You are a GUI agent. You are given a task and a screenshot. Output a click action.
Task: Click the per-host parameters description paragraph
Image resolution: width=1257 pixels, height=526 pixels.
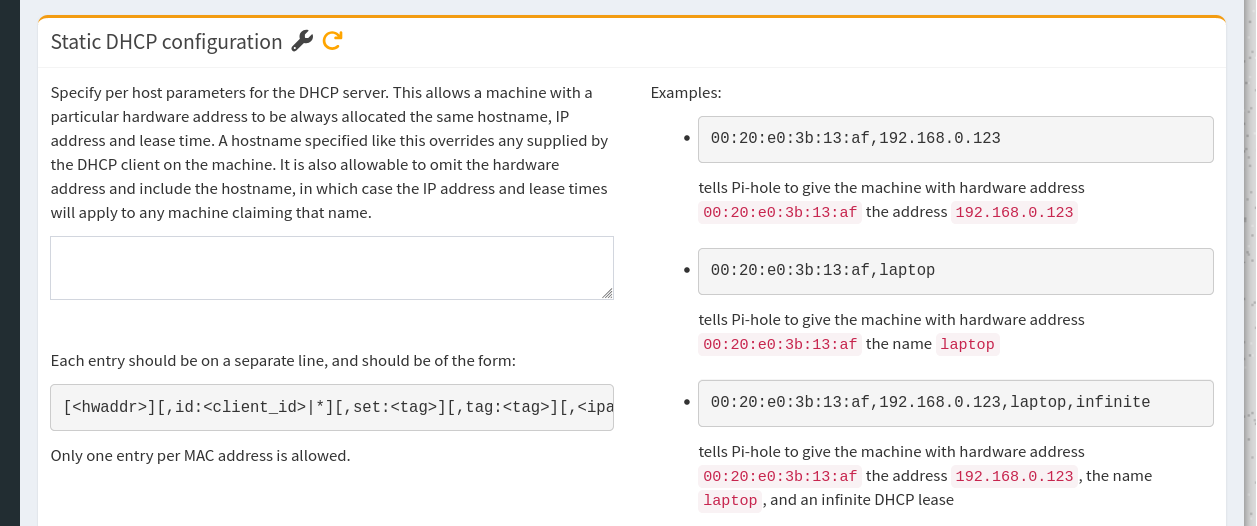pyautogui.click(x=329, y=152)
